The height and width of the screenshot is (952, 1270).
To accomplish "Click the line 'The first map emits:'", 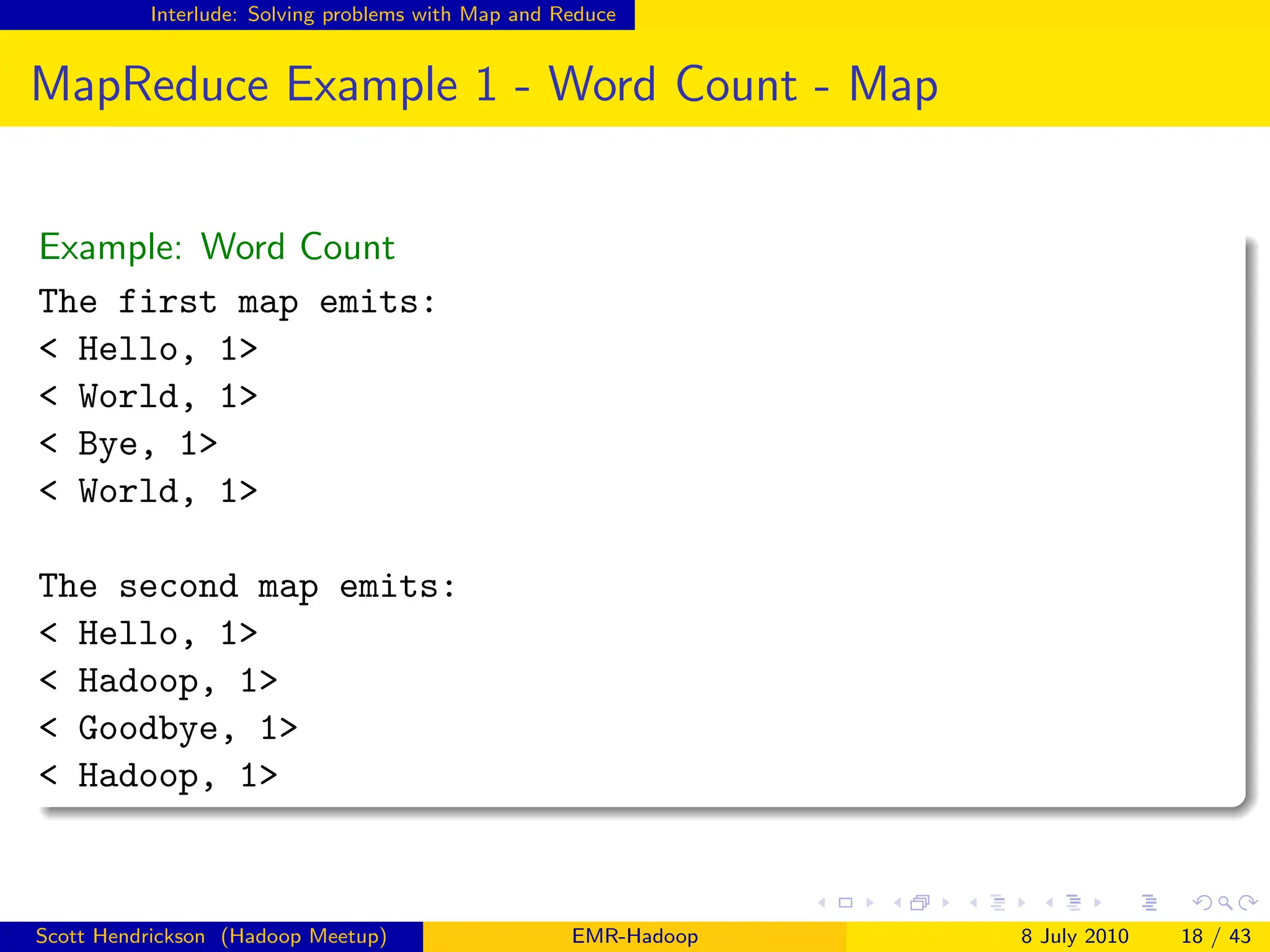I will [237, 302].
